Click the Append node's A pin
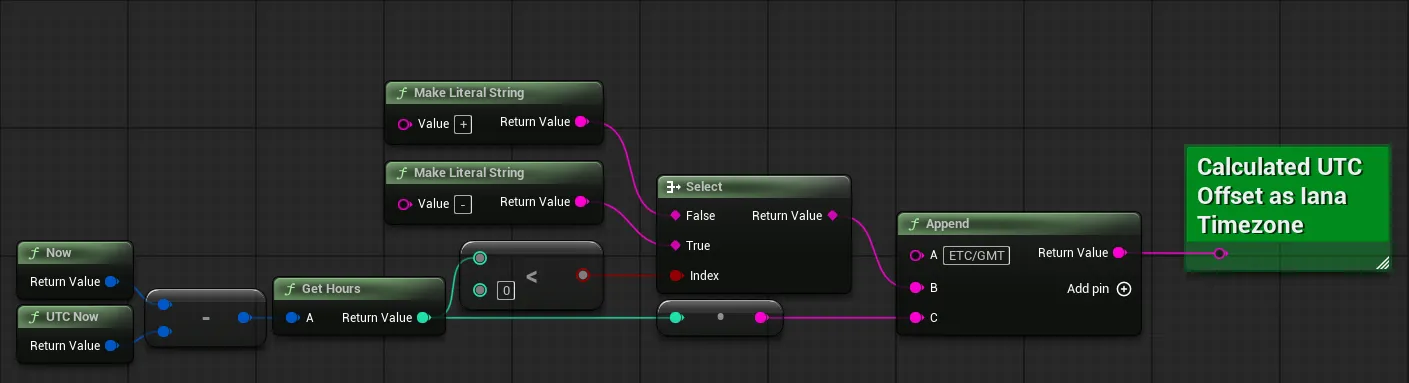 point(916,256)
